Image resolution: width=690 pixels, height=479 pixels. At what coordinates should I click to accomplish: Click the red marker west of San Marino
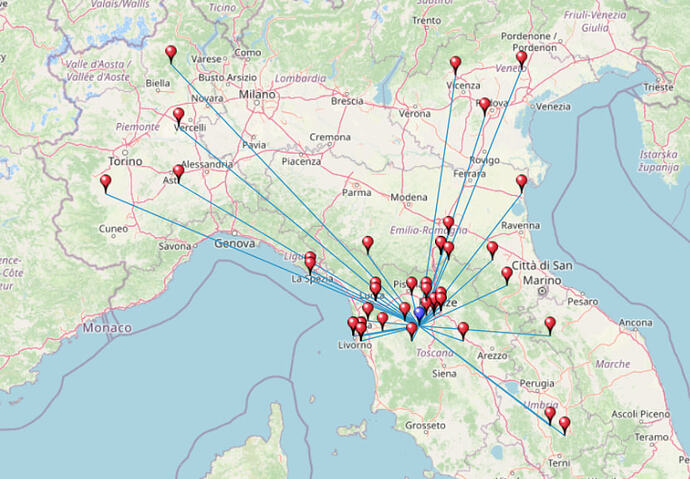[507, 273]
